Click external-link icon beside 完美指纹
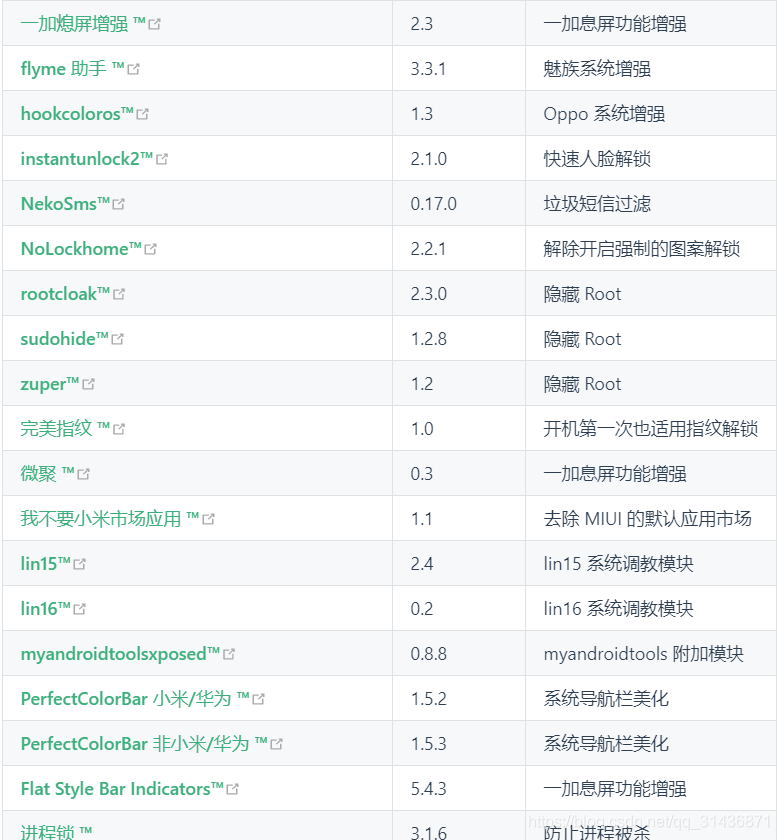The height and width of the screenshot is (840, 779). point(119,429)
